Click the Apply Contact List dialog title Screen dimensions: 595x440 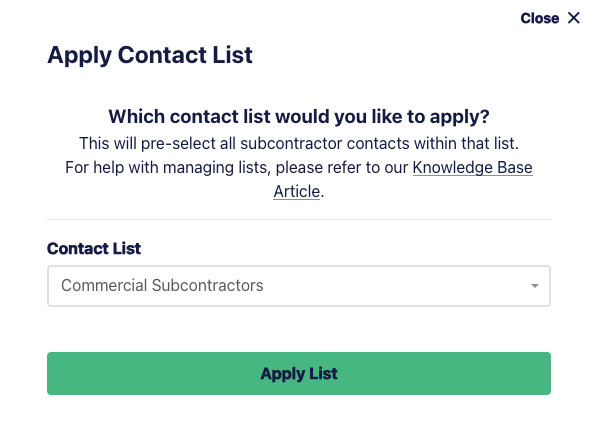coord(150,55)
